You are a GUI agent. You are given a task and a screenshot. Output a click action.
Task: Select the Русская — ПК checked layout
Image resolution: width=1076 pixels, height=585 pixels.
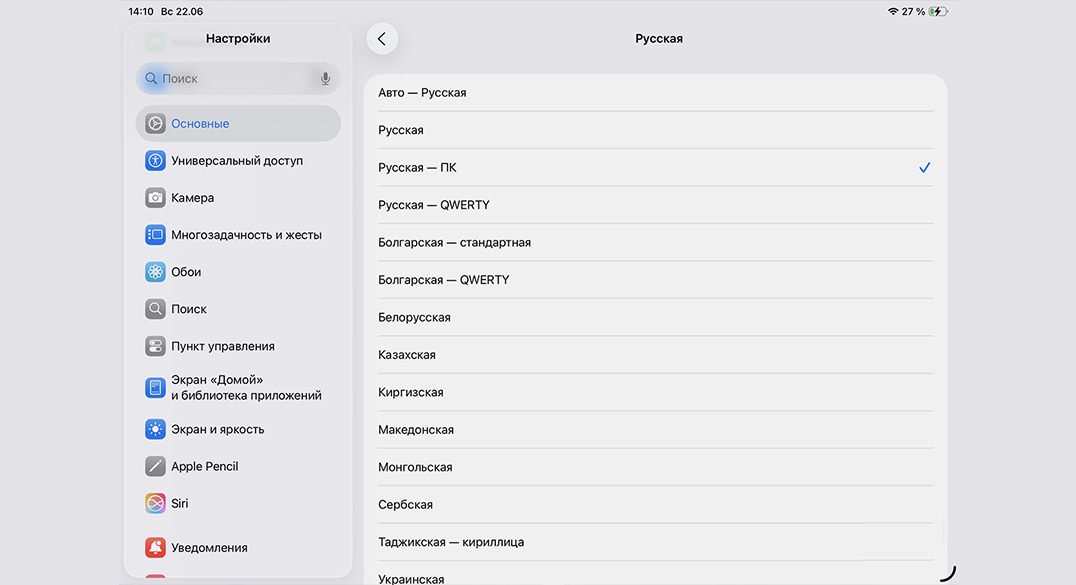click(x=654, y=168)
